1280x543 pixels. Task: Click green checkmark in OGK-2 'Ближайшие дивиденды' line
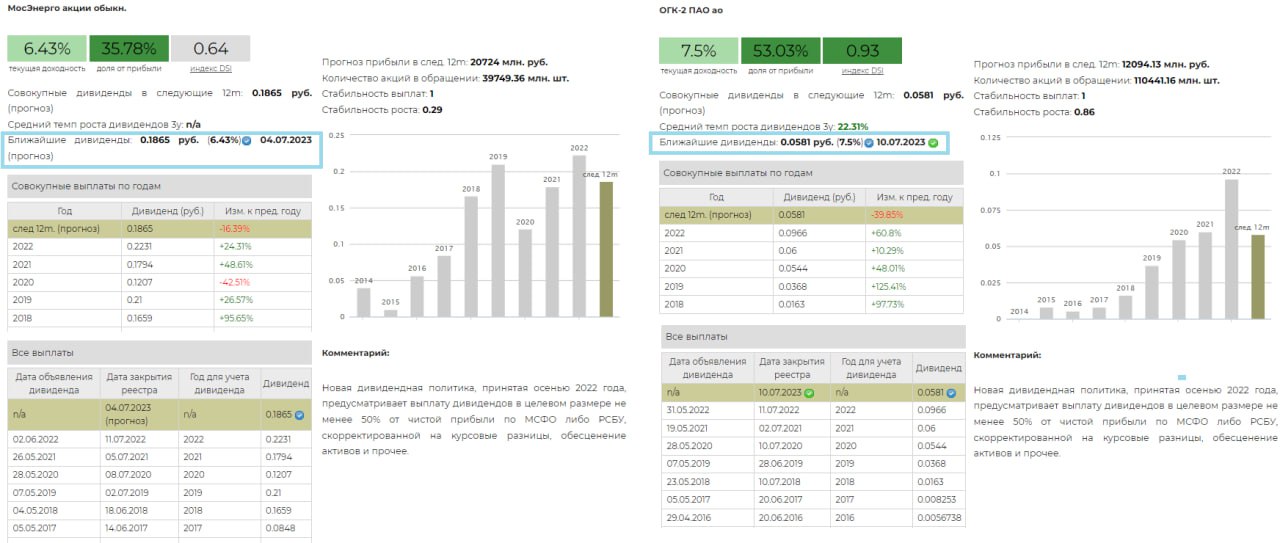(933, 143)
